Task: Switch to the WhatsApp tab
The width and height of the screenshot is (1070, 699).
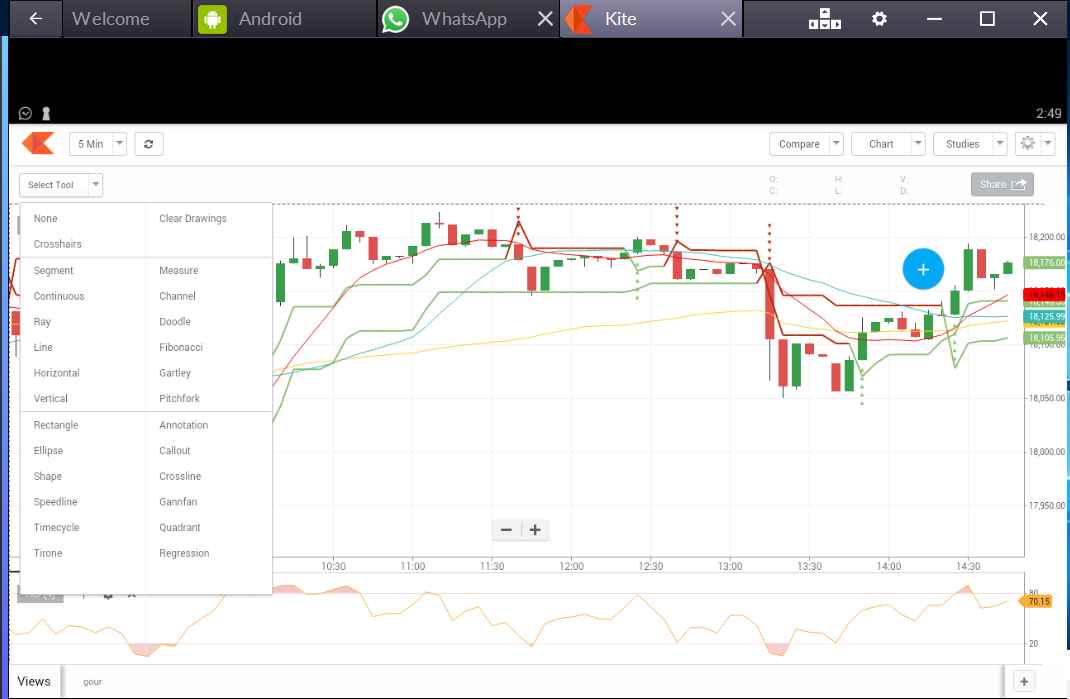Action: 463,19
